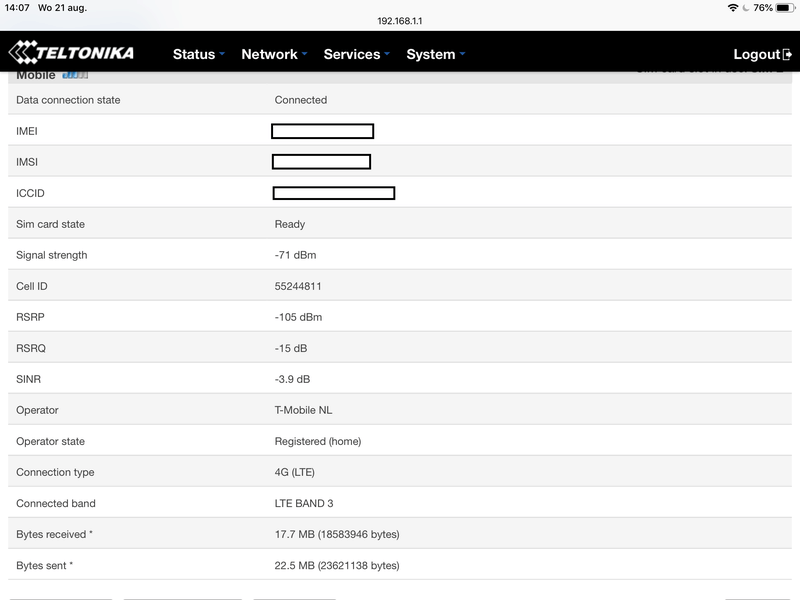Select the '4G (LTE)' connection type

click(294, 472)
